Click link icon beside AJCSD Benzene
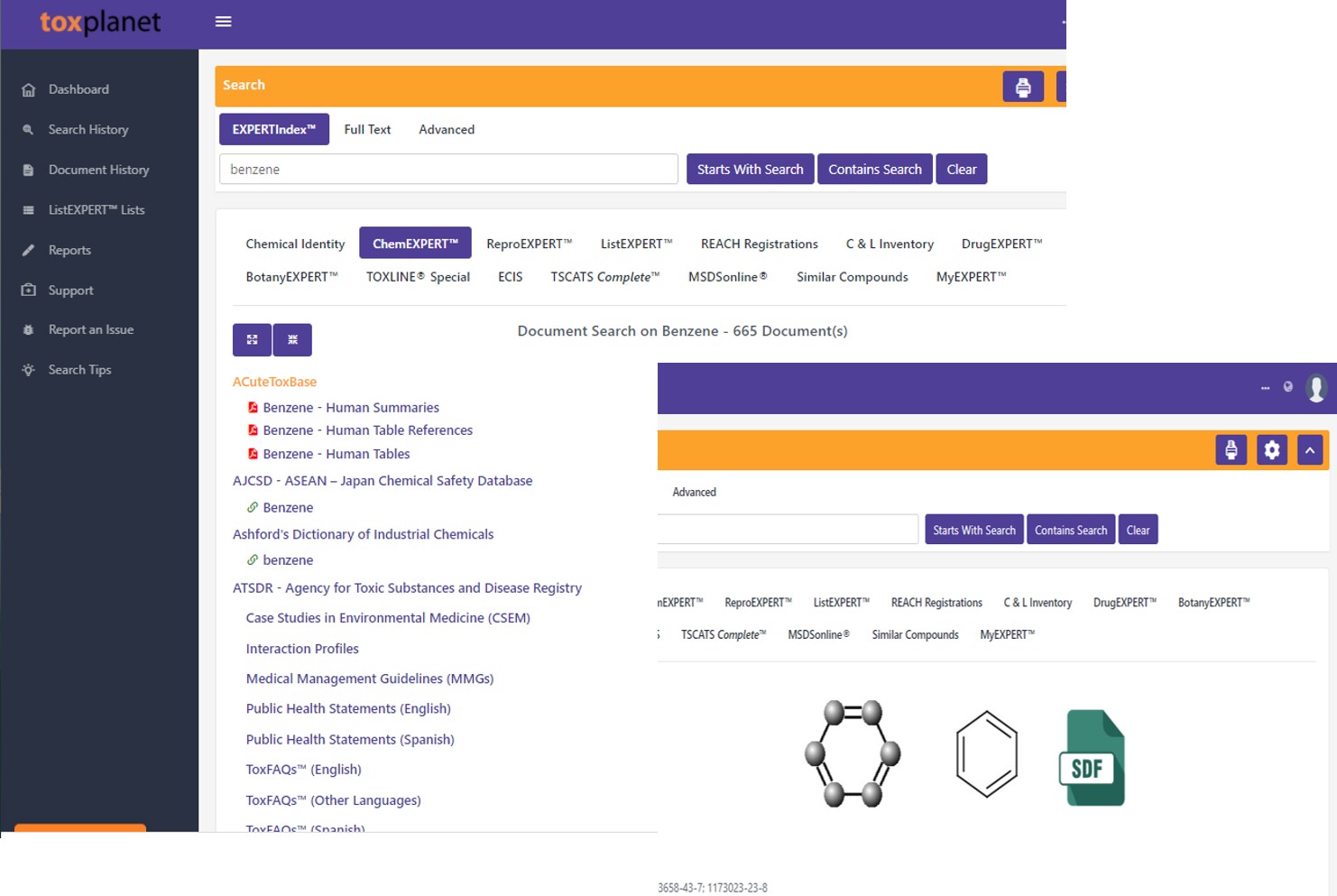 pyautogui.click(x=253, y=507)
